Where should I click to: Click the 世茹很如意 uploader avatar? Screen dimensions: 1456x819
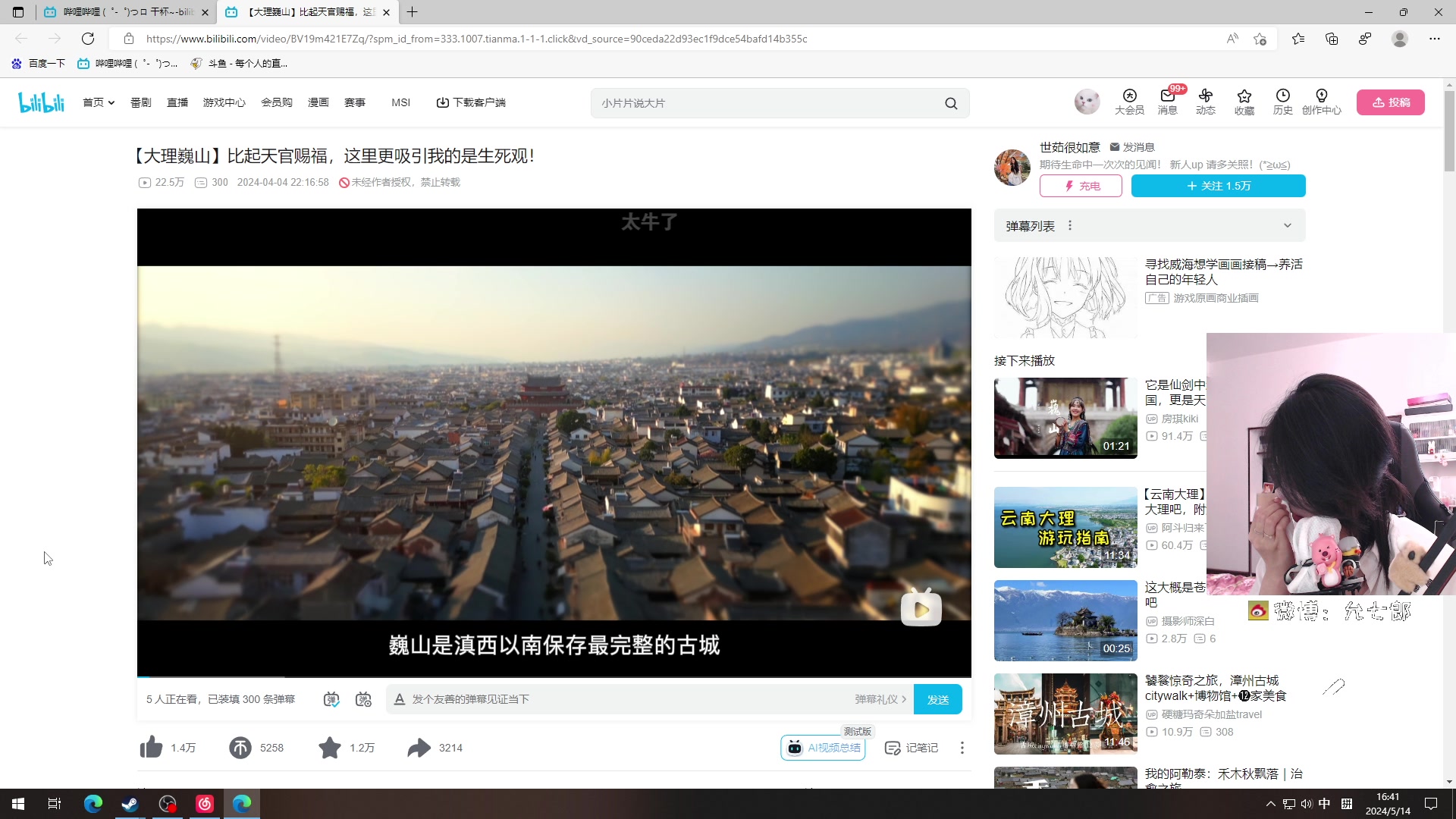point(1012,167)
